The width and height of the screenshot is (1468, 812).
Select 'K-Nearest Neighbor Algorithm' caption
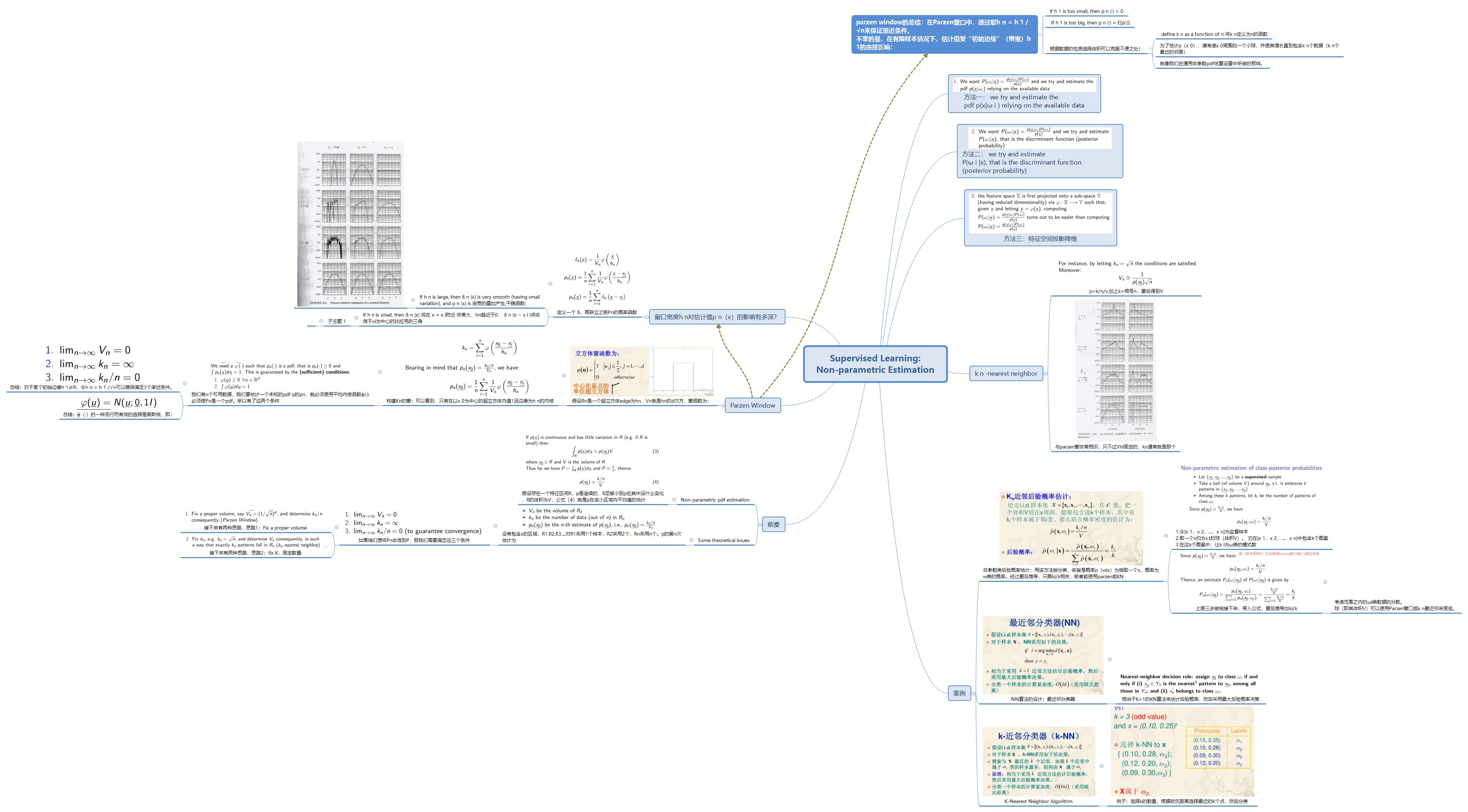pyautogui.click(x=1038, y=801)
